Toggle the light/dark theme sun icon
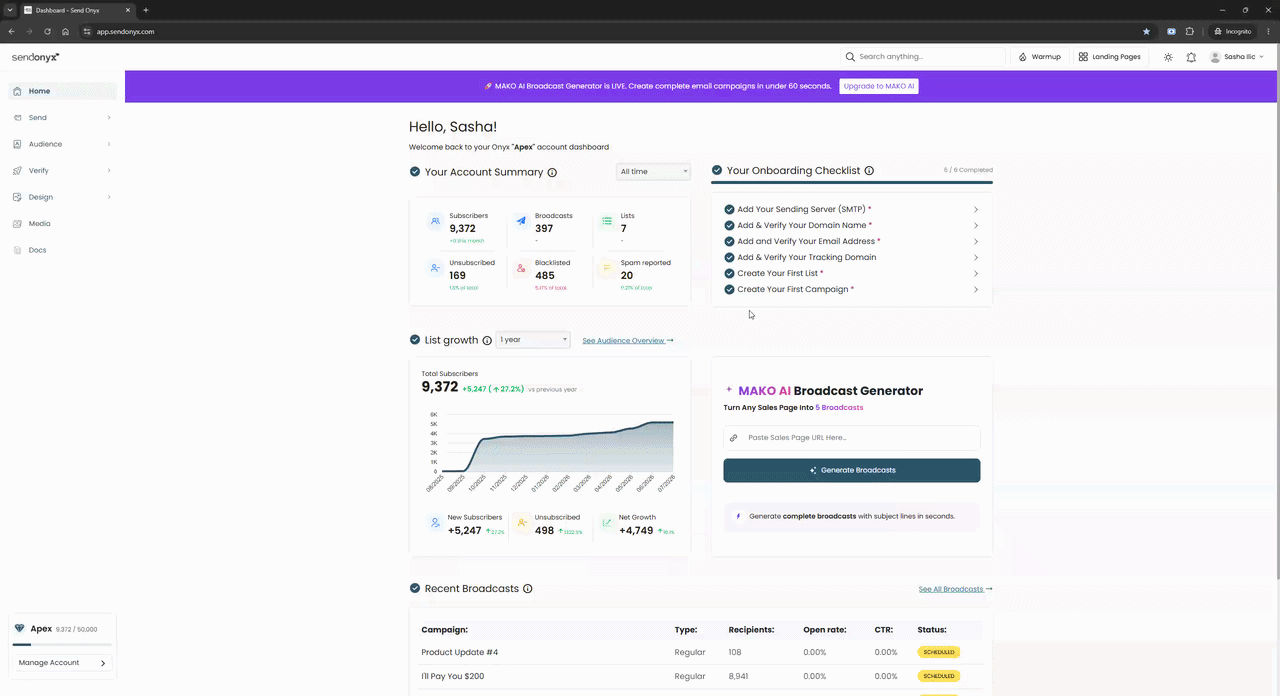 (x=1168, y=57)
